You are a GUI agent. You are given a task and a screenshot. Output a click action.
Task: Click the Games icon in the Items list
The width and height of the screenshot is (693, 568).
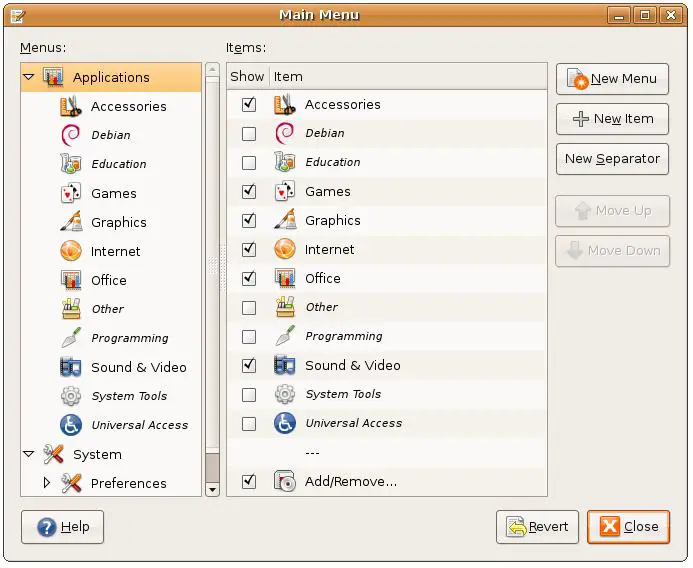pyautogui.click(x=285, y=191)
